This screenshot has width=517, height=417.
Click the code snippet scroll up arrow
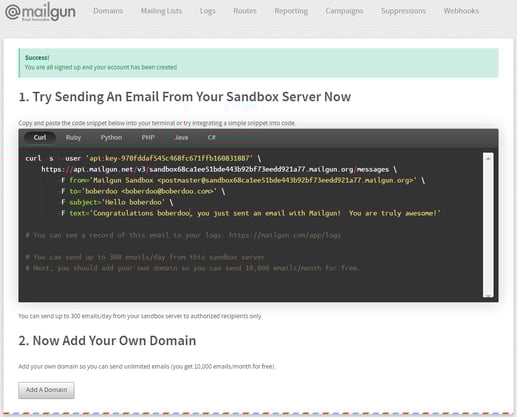488,158
